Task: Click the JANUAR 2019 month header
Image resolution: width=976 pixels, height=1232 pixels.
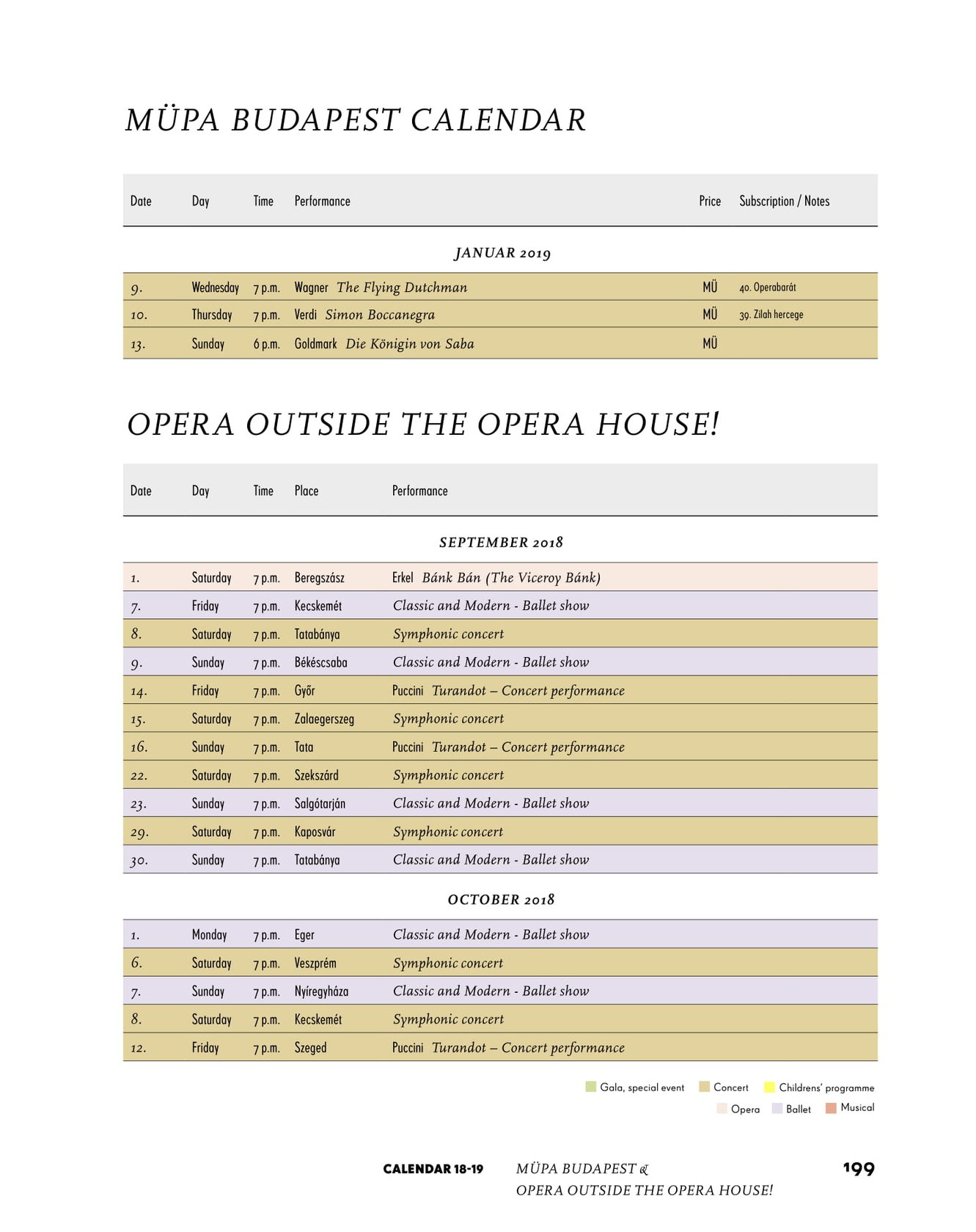Action: click(x=502, y=253)
